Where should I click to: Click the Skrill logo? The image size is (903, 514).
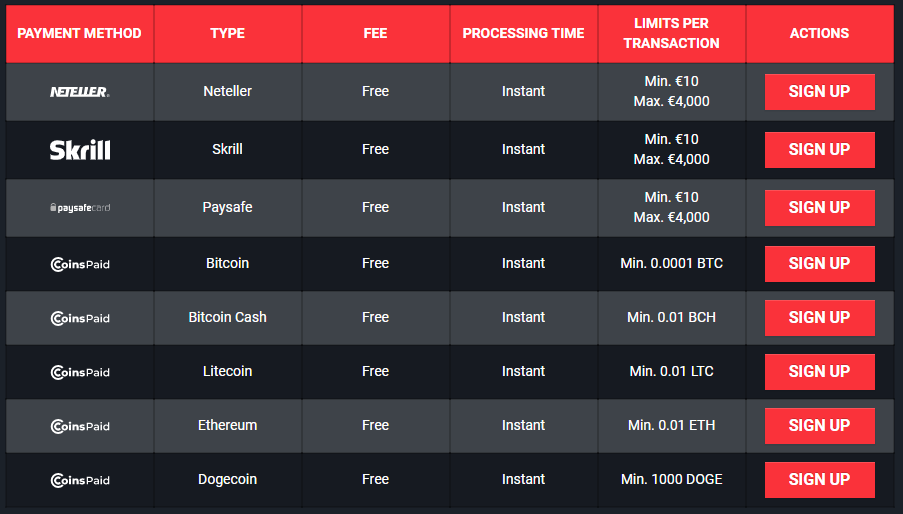pos(79,150)
